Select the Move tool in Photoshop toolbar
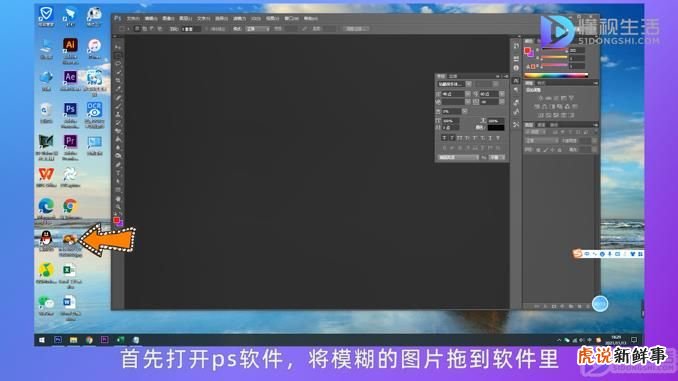678x381 pixels. 118,47
